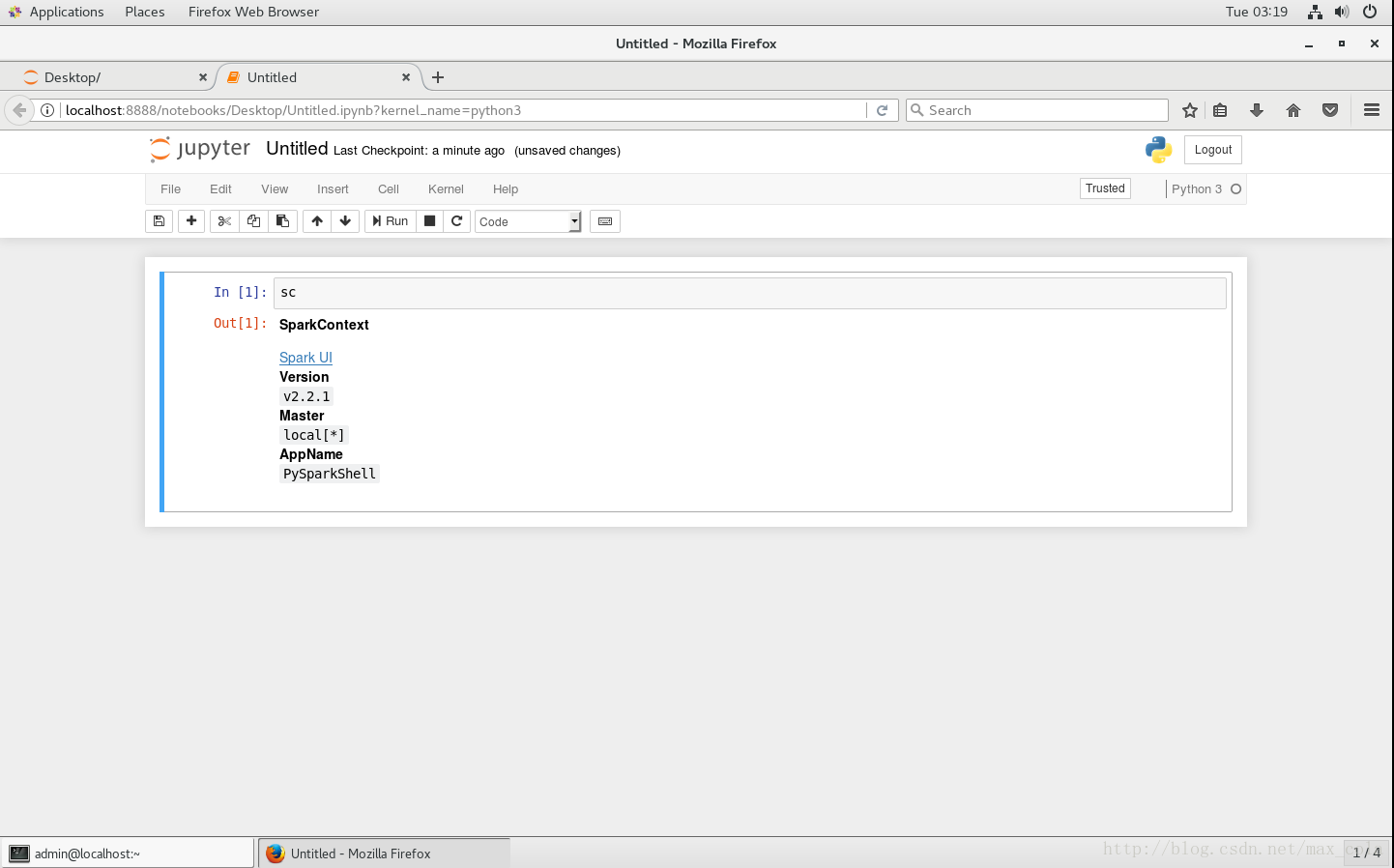Open the View menu
Screen dimensions: 1394x868
[275, 189]
